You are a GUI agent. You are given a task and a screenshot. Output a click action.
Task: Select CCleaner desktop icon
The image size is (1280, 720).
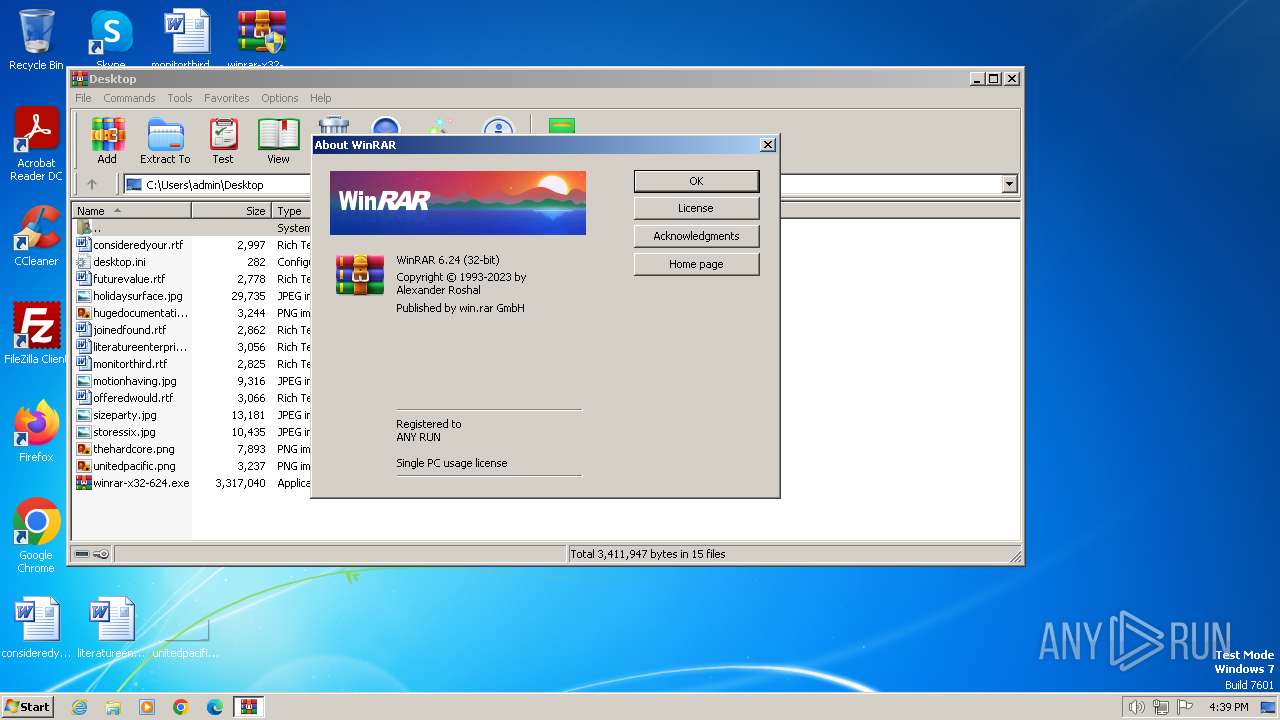tap(36, 236)
